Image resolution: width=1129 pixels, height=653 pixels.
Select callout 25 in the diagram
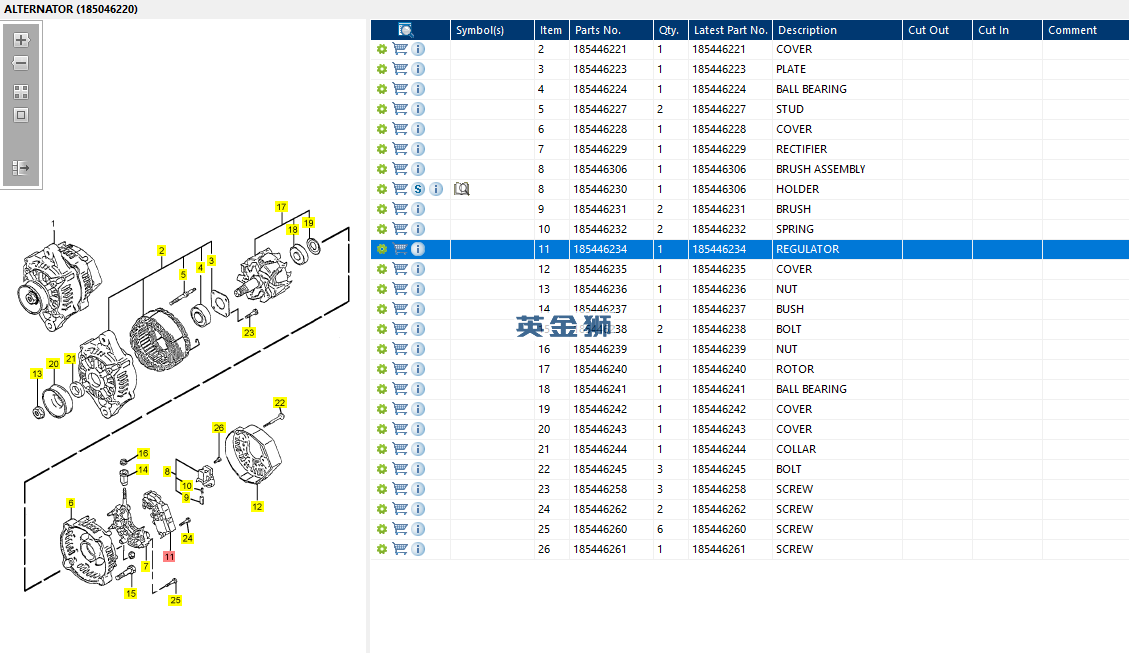click(x=176, y=600)
